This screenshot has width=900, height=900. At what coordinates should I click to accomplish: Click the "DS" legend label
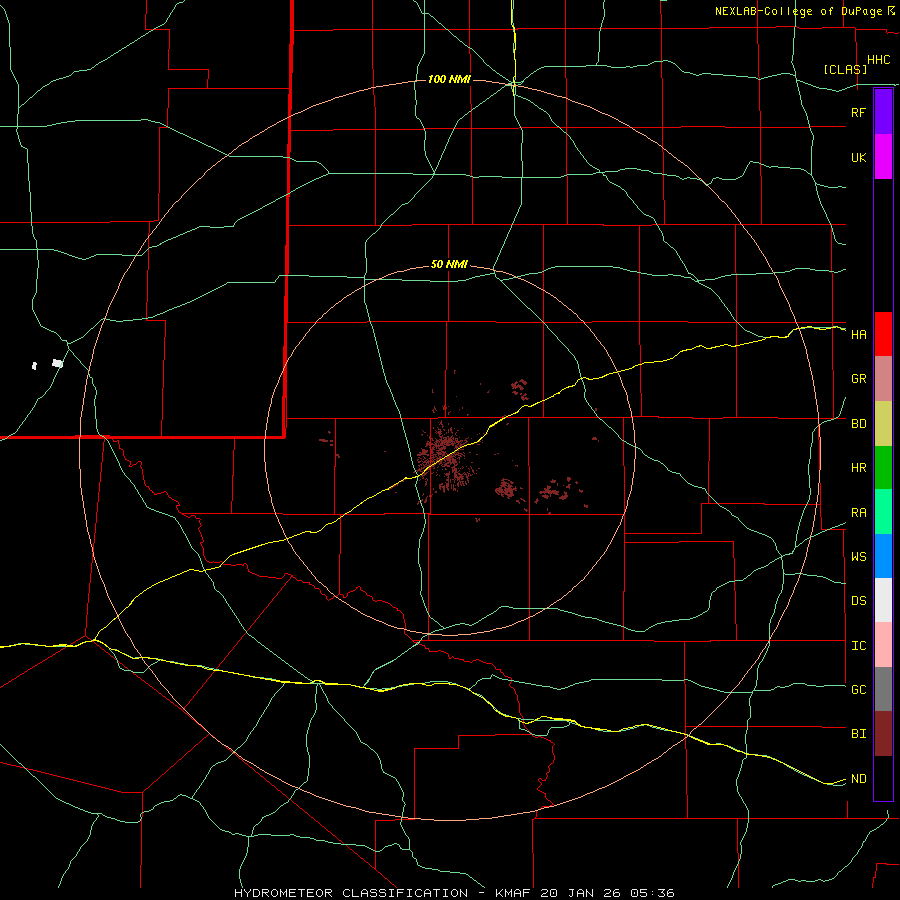(858, 601)
